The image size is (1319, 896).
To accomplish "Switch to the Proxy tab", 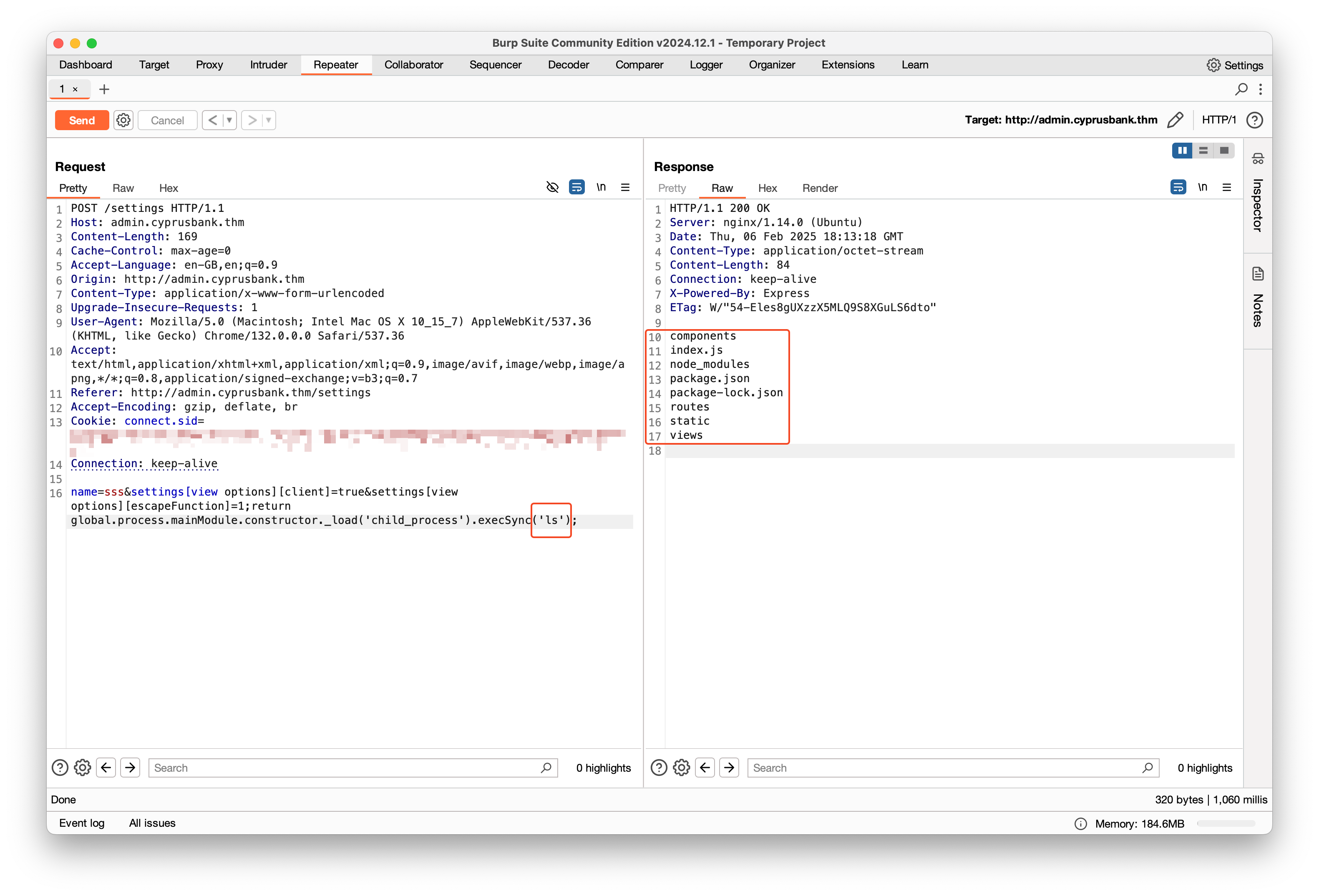I will 209,65.
